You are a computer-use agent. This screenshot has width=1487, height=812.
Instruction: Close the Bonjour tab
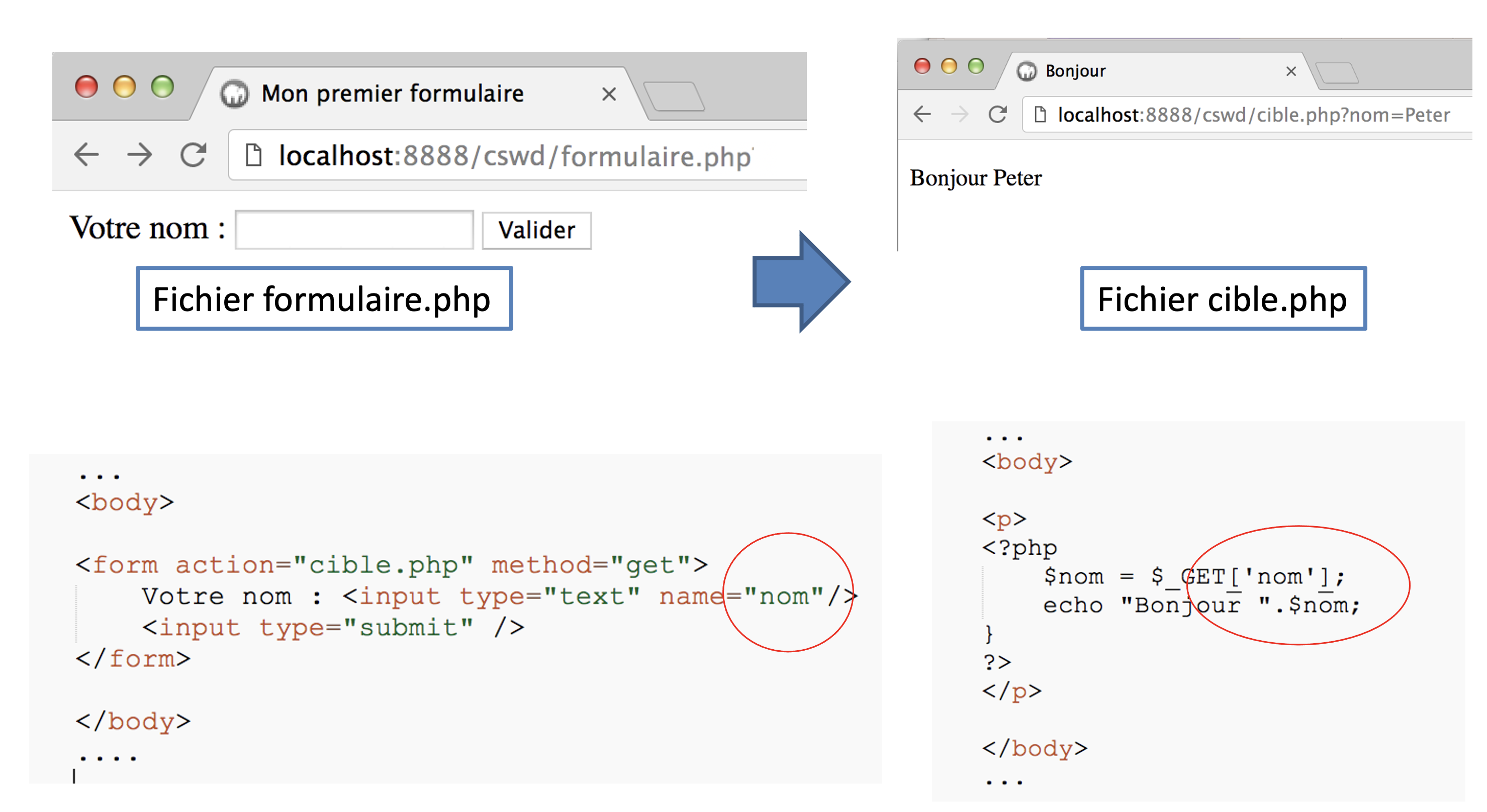coord(1291,71)
